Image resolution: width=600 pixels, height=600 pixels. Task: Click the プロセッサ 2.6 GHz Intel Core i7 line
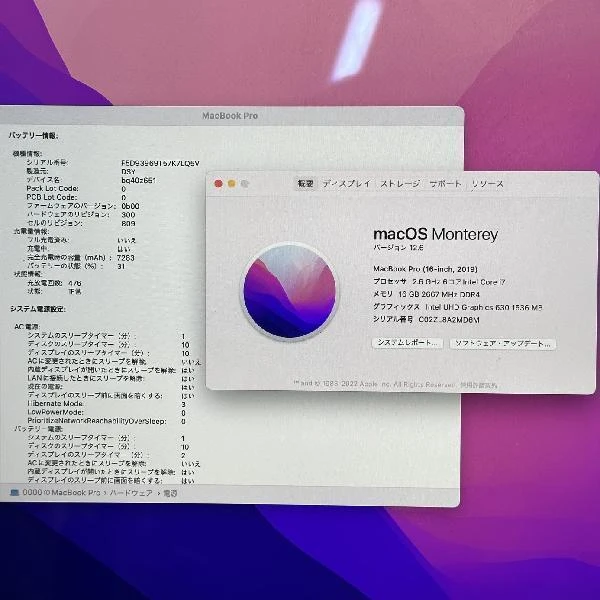[439, 282]
